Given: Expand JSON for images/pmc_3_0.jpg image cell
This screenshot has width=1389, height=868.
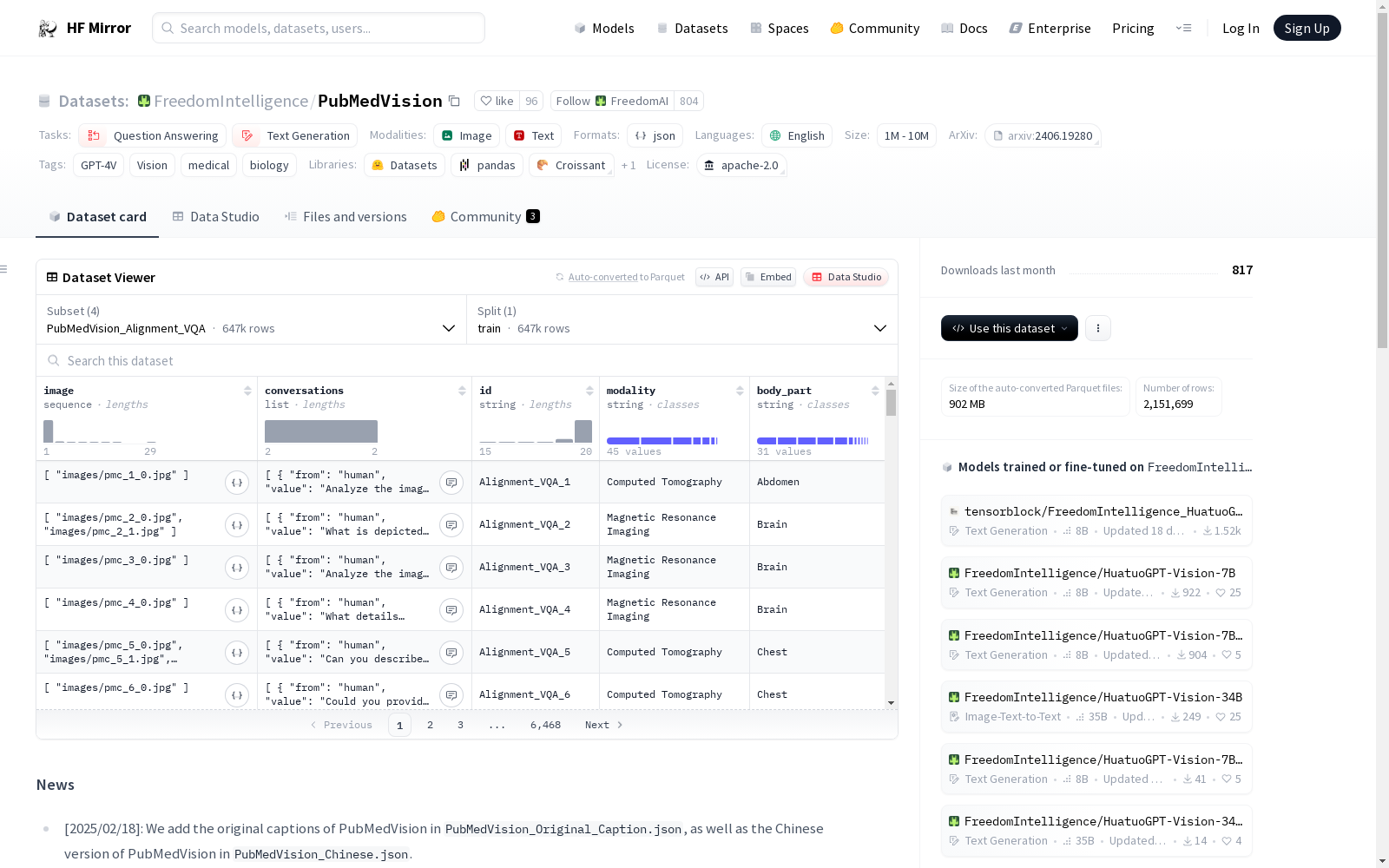Looking at the screenshot, I should point(237,568).
